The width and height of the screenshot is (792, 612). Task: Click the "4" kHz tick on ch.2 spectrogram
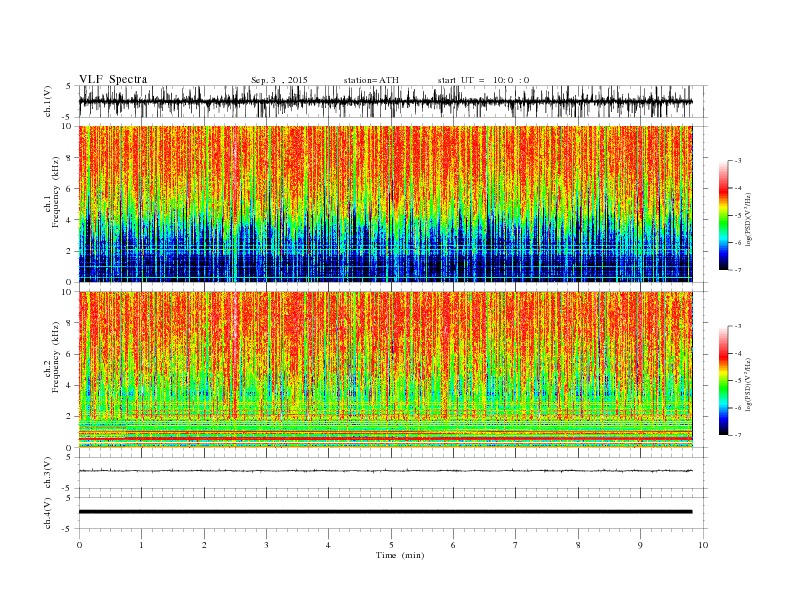70,386
